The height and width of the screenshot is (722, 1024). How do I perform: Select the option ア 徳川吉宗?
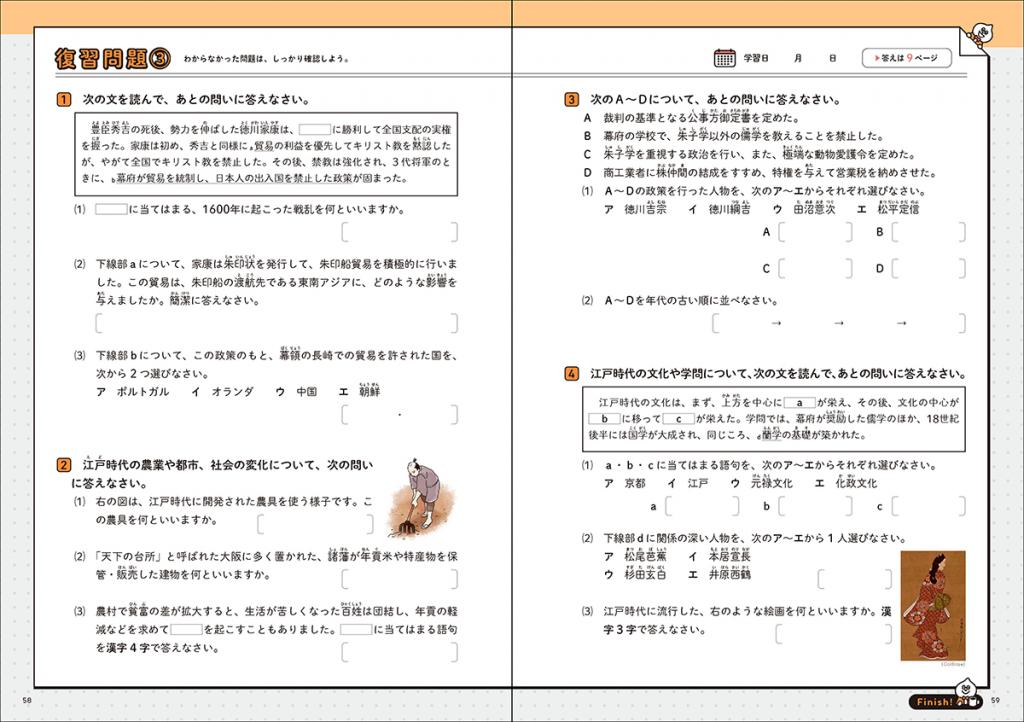(x=635, y=208)
